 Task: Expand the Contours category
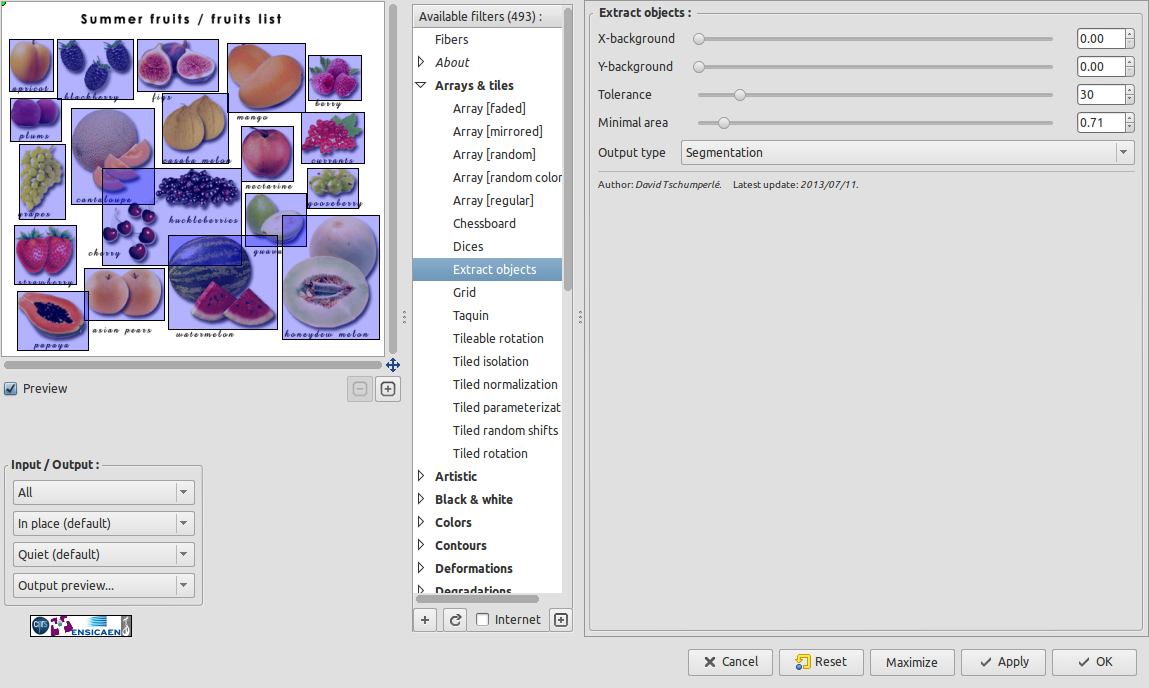point(421,545)
